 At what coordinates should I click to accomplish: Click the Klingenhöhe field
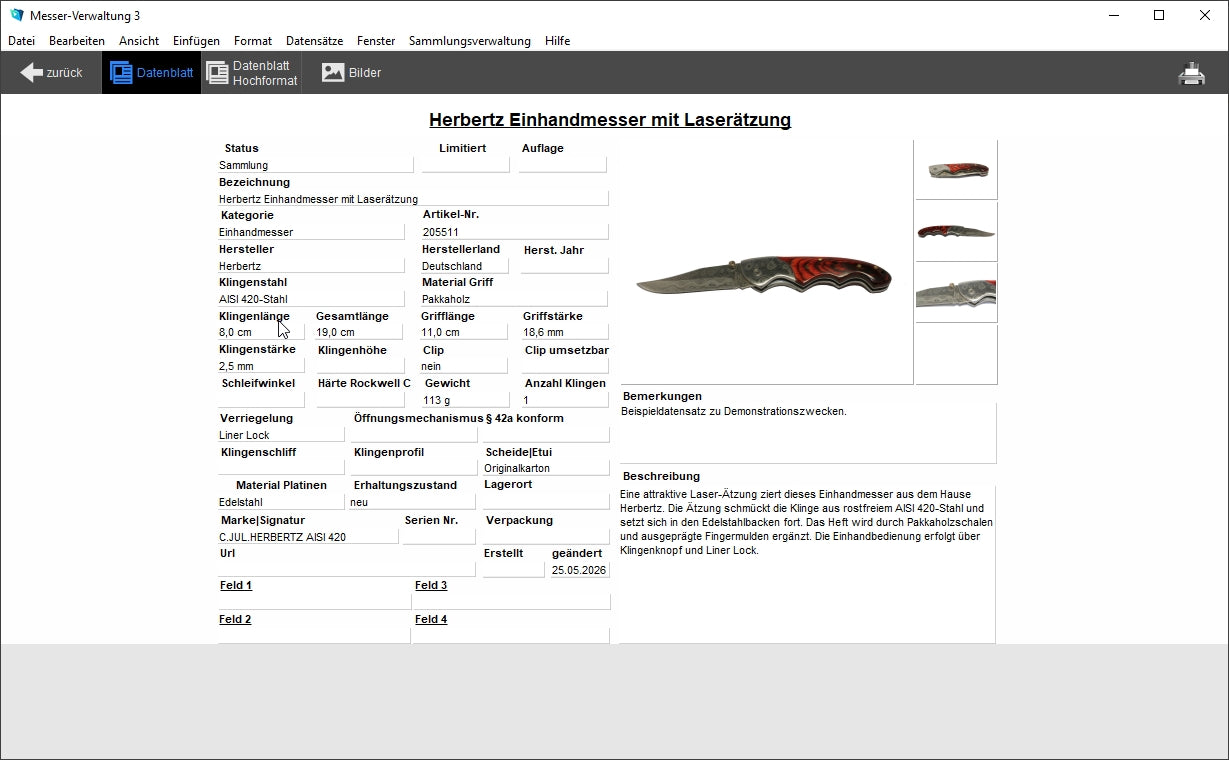(x=360, y=366)
